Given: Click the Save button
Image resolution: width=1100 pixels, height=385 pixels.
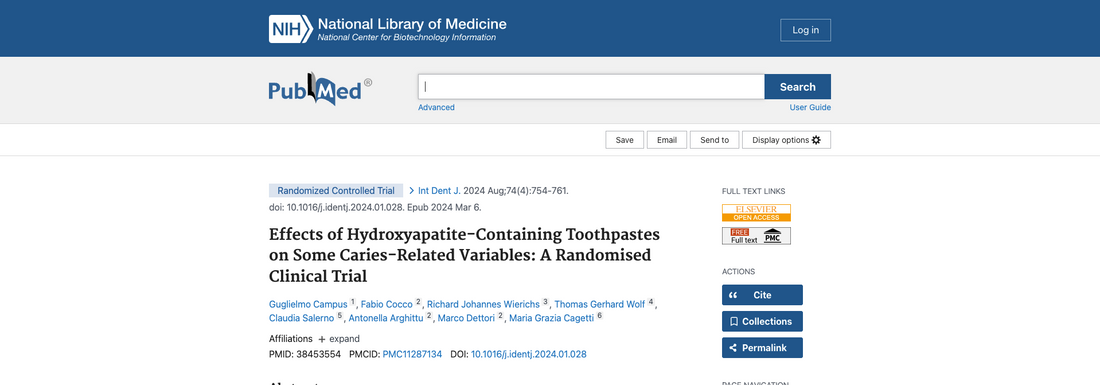Looking at the screenshot, I should pos(624,140).
